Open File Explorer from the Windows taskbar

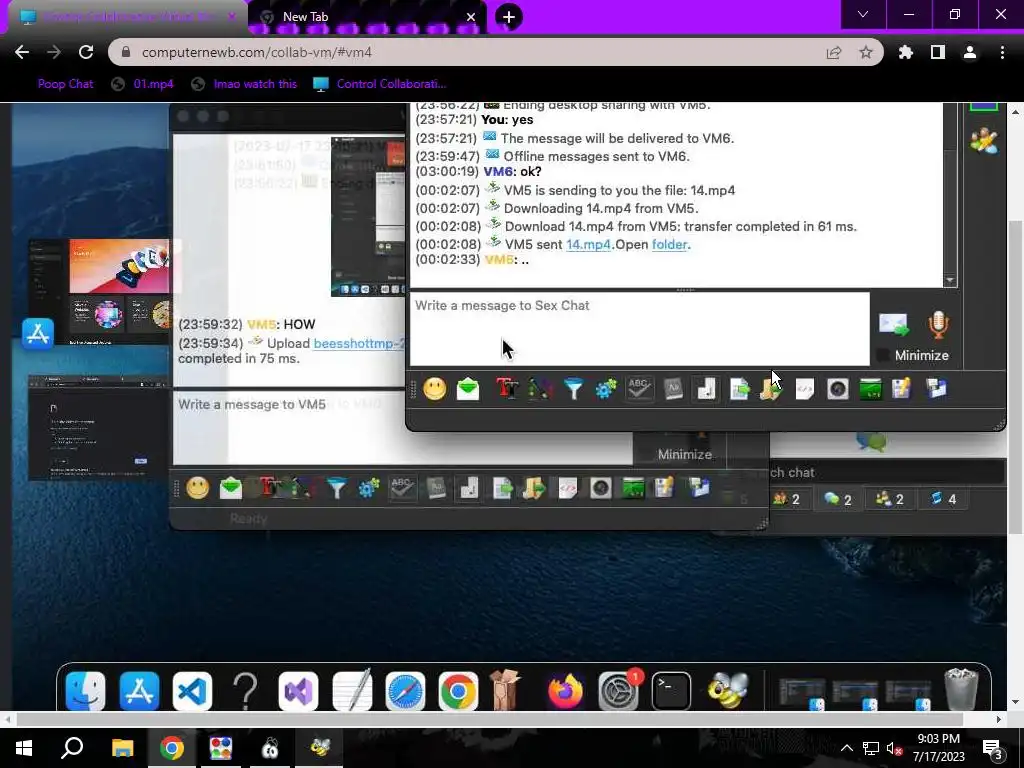(122, 748)
